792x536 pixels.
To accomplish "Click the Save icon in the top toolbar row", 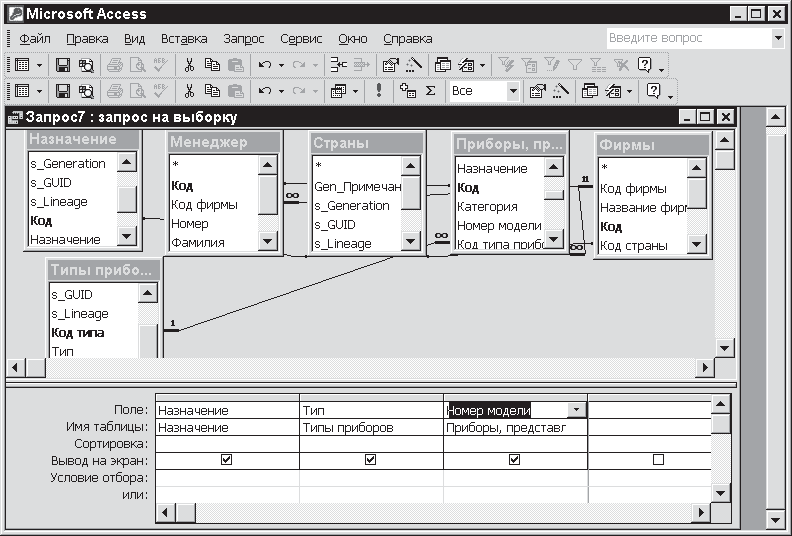I will click(62, 65).
